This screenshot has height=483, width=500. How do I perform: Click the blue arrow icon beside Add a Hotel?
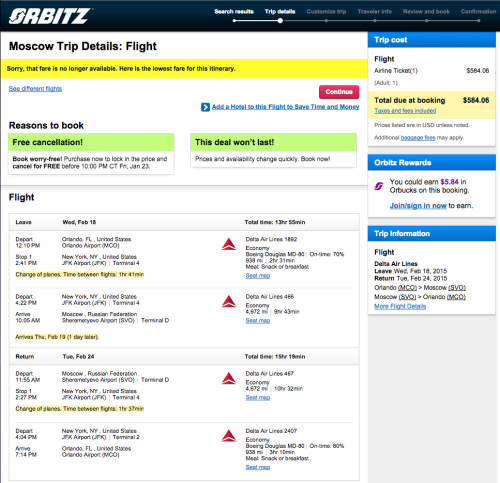pos(205,107)
